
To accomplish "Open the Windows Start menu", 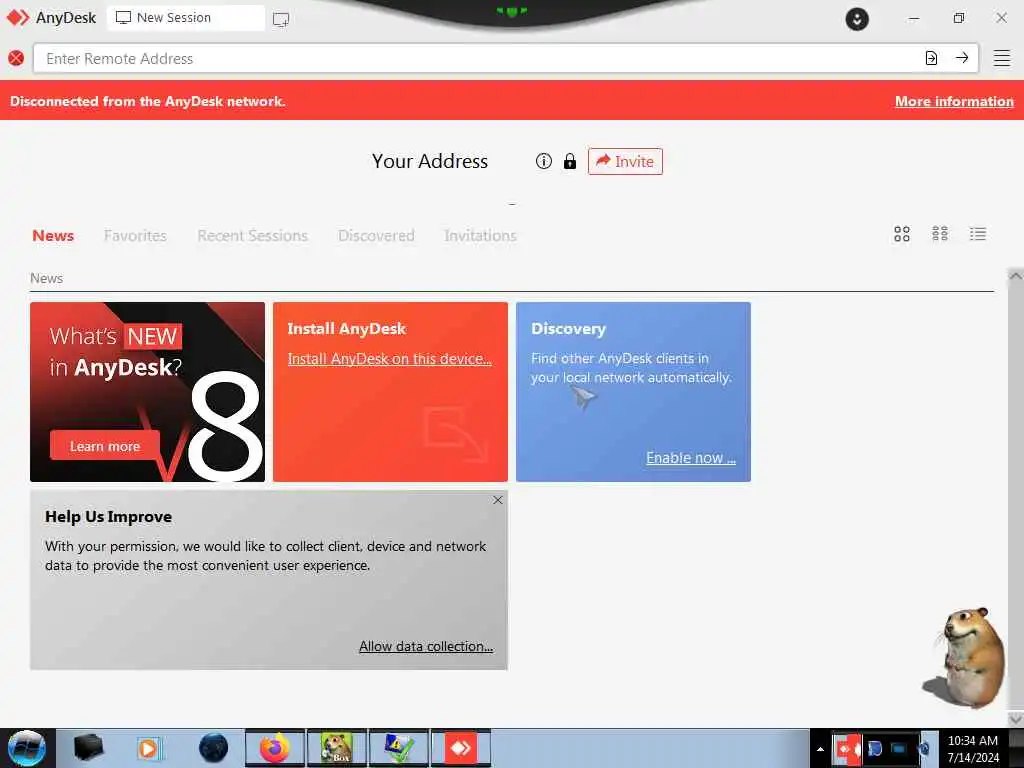I will point(27,749).
